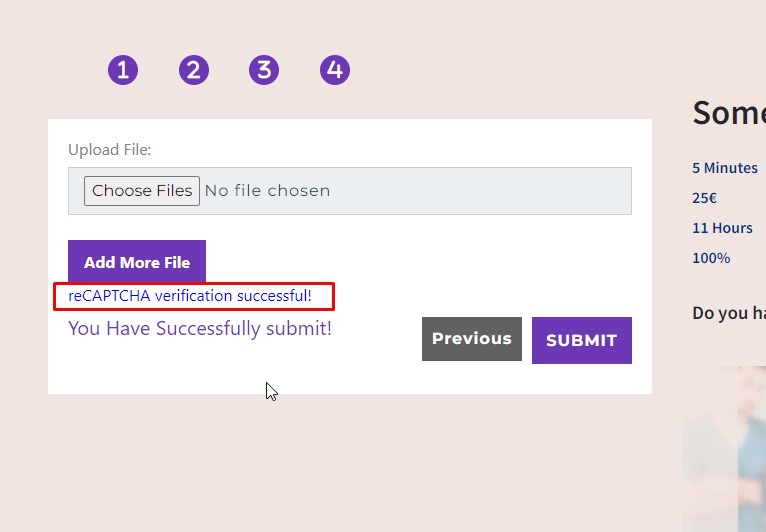Click the Choose Files button
The height and width of the screenshot is (532, 766).
pos(141,191)
